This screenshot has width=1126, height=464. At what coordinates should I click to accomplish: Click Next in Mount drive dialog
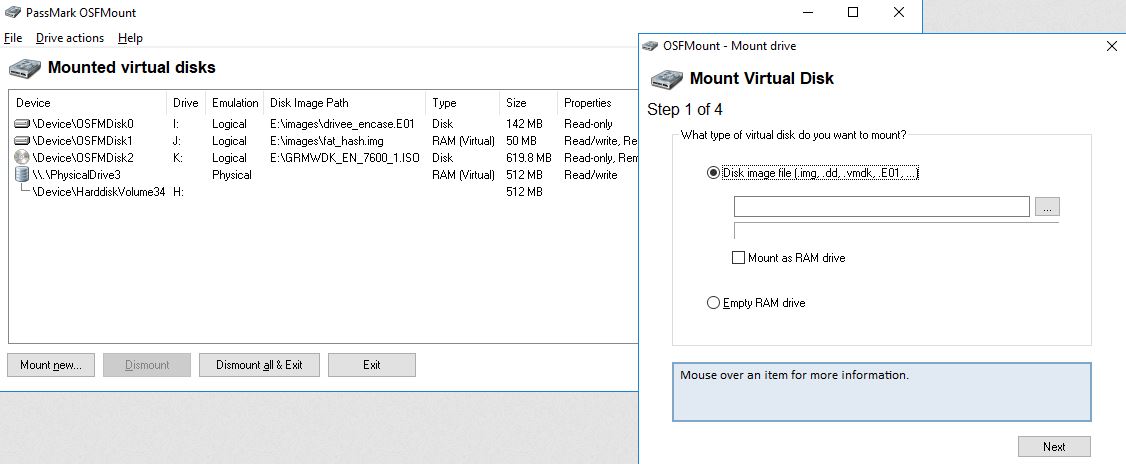tap(1054, 447)
